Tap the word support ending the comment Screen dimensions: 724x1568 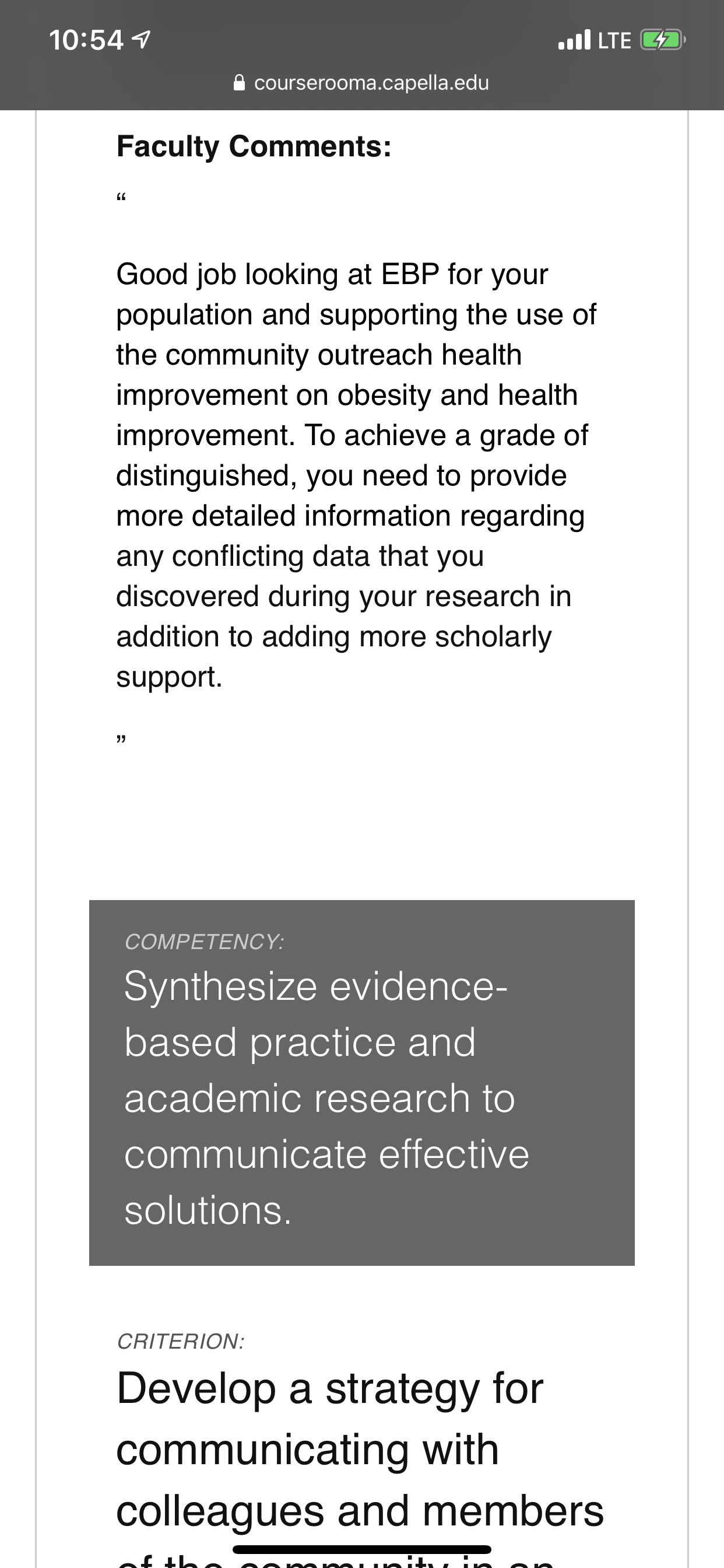coord(169,677)
